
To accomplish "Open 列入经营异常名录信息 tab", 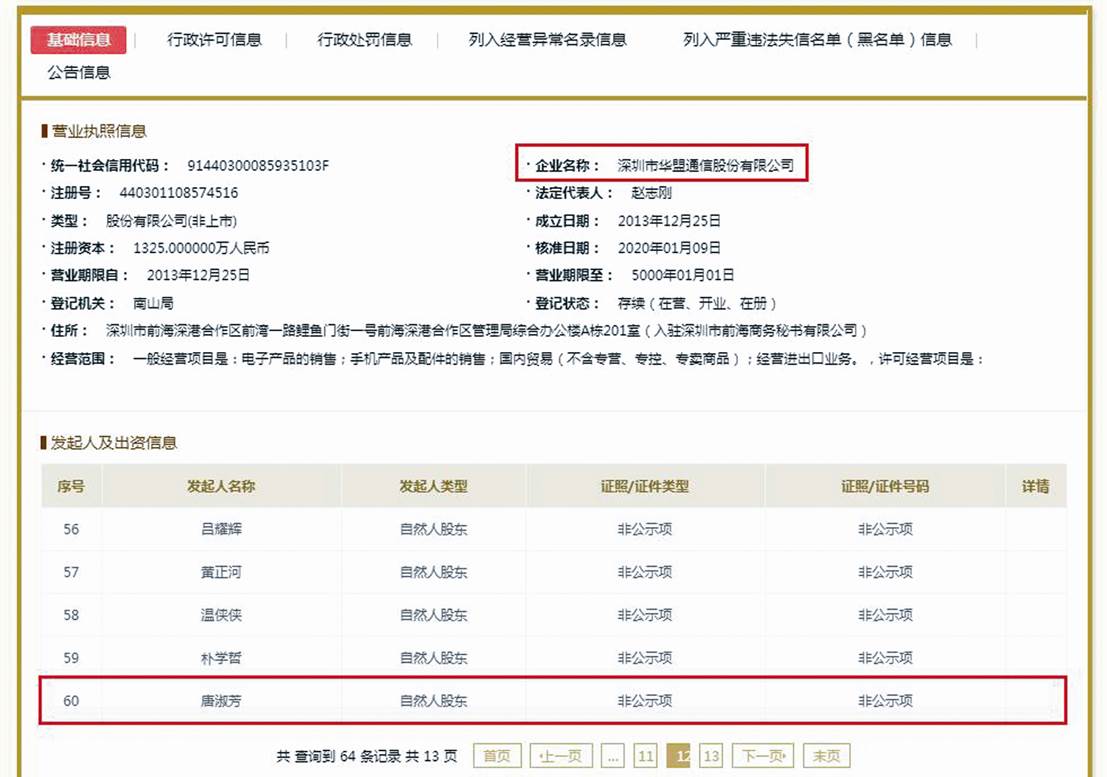I will (547, 40).
